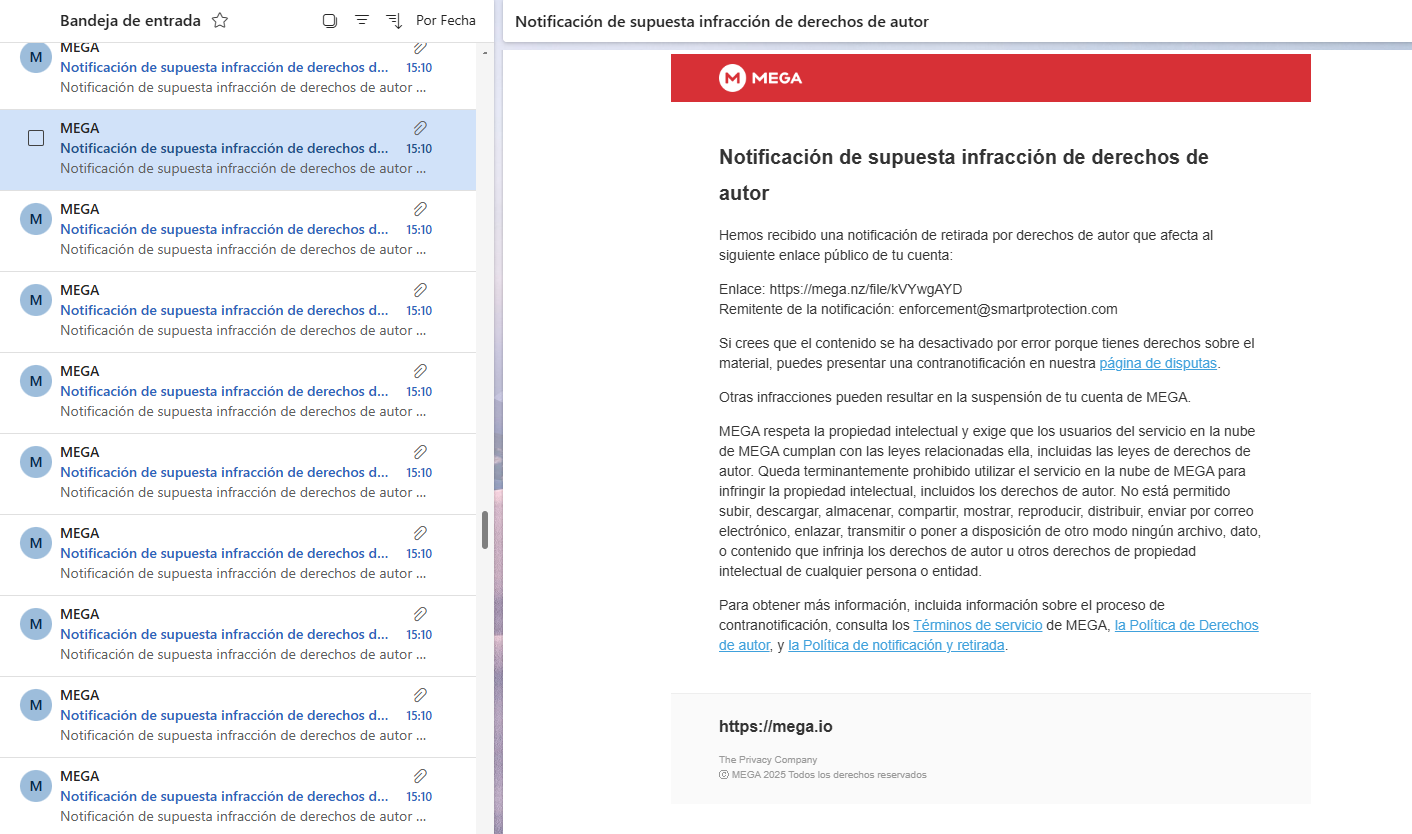Open the Términos de servicio link
Viewport: 1412px width, 834px height.
pos(977,624)
